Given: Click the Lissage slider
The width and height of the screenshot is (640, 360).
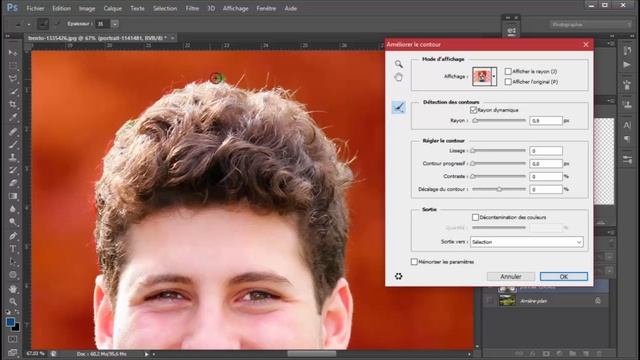Looking at the screenshot, I should click(499, 151).
